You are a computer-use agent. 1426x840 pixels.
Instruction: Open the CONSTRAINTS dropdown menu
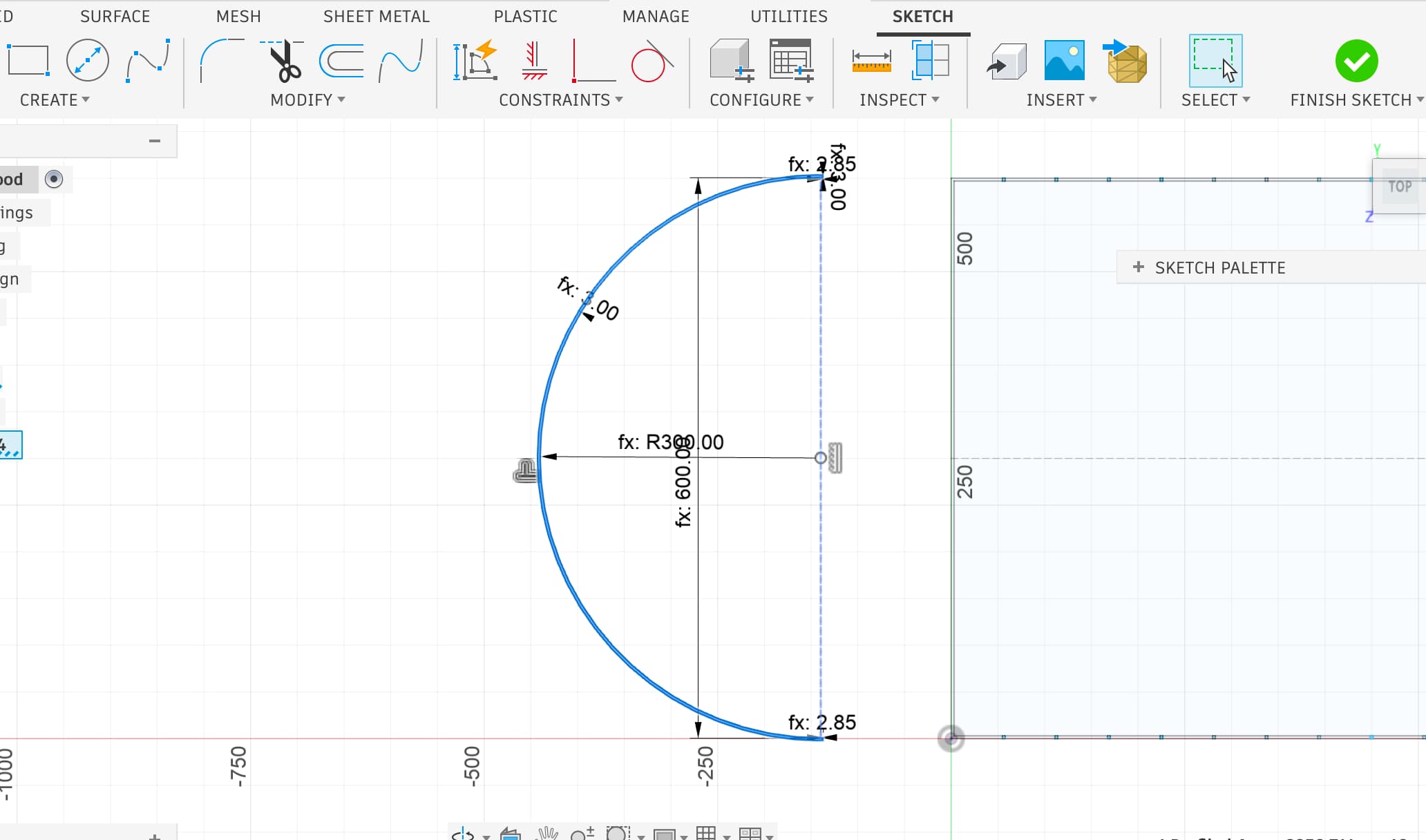click(x=560, y=100)
